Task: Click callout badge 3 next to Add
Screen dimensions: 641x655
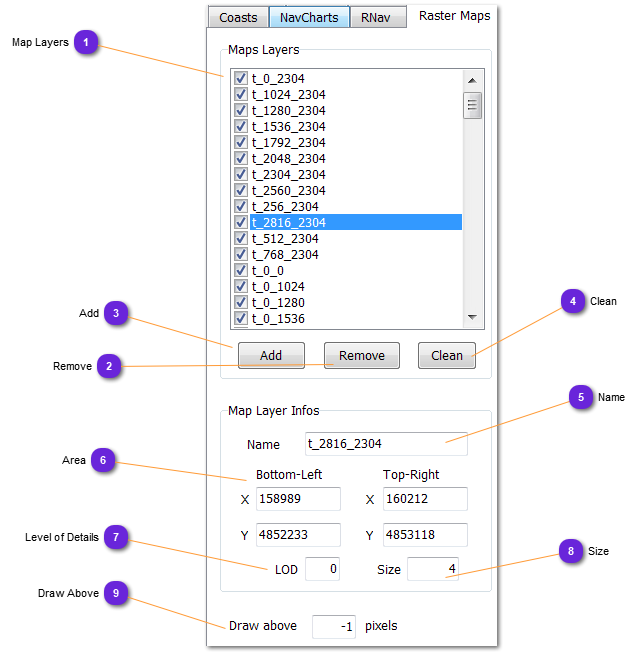Action: click(x=116, y=313)
